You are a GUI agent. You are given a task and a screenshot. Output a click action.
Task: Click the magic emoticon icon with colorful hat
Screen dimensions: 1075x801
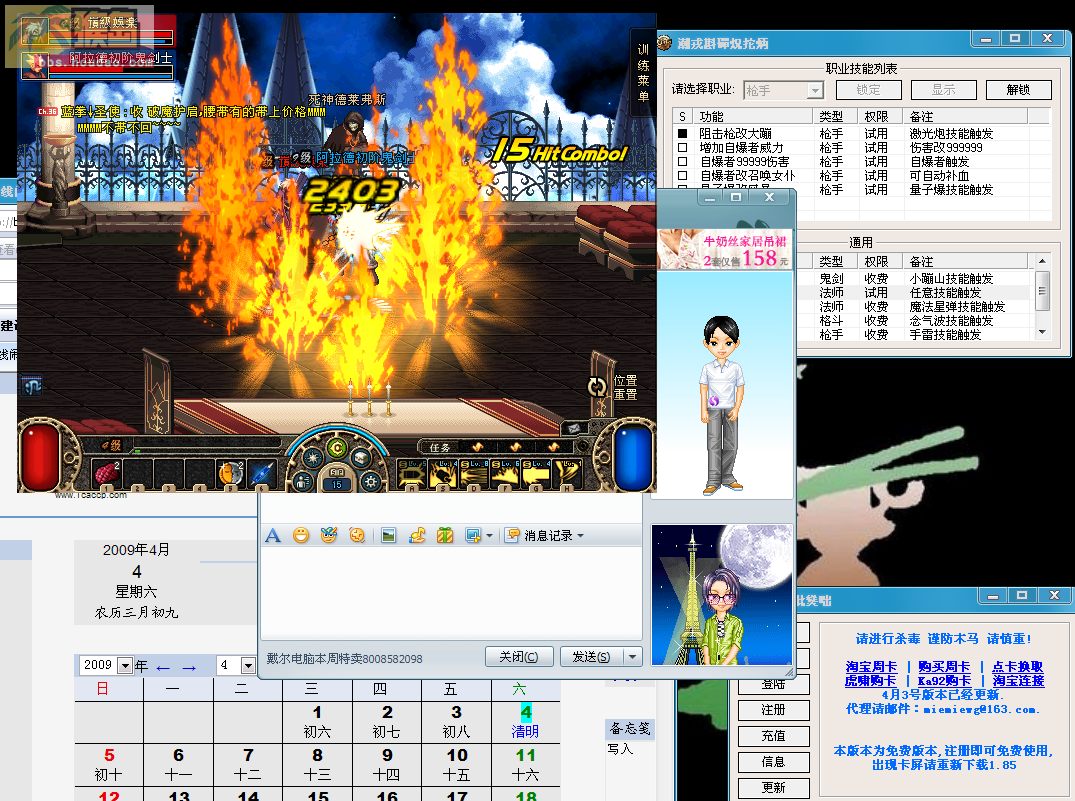coord(328,535)
